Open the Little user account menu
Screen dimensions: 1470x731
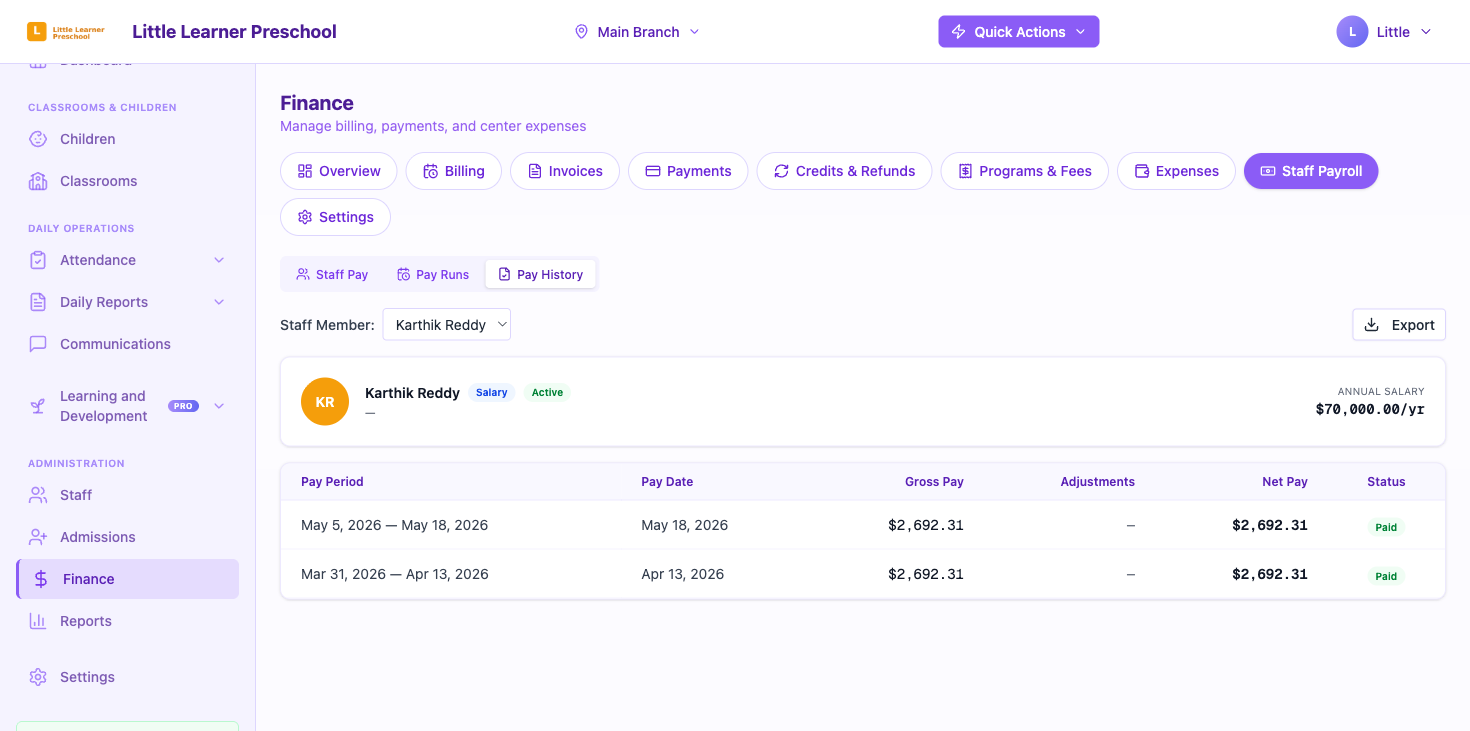(x=1385, y=32)
